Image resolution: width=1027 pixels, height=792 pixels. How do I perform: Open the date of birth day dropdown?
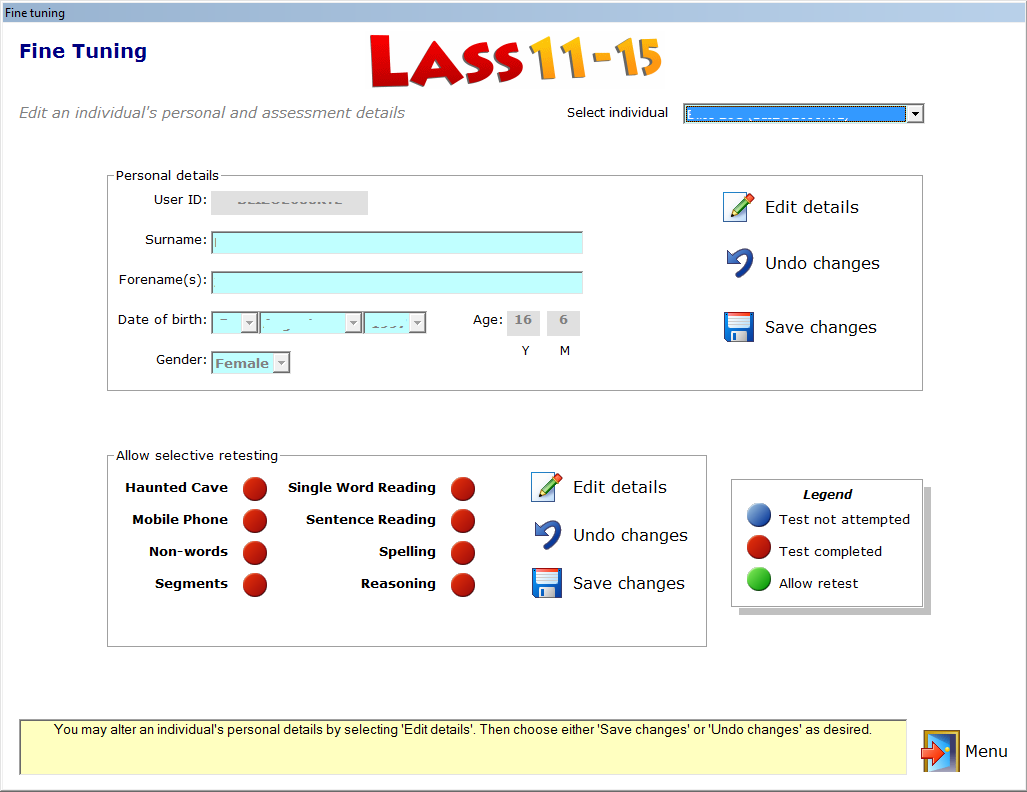click(249, 322)
